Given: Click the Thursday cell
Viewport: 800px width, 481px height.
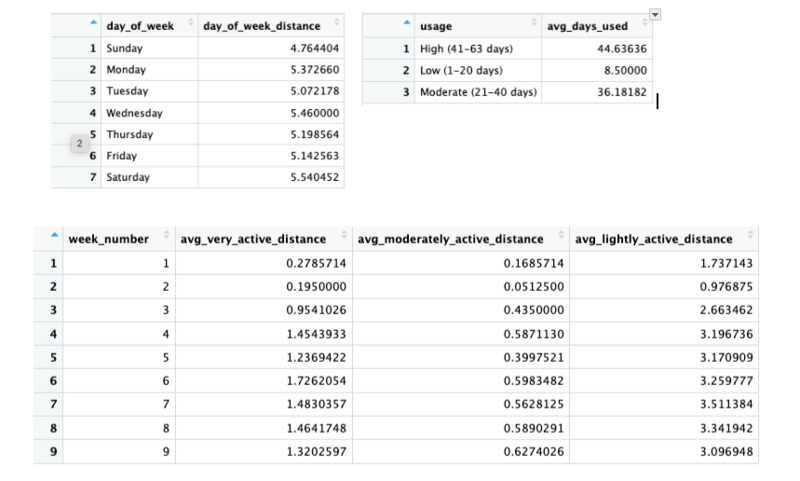Looking at the screenshot, I should click(x=149, y=134).
